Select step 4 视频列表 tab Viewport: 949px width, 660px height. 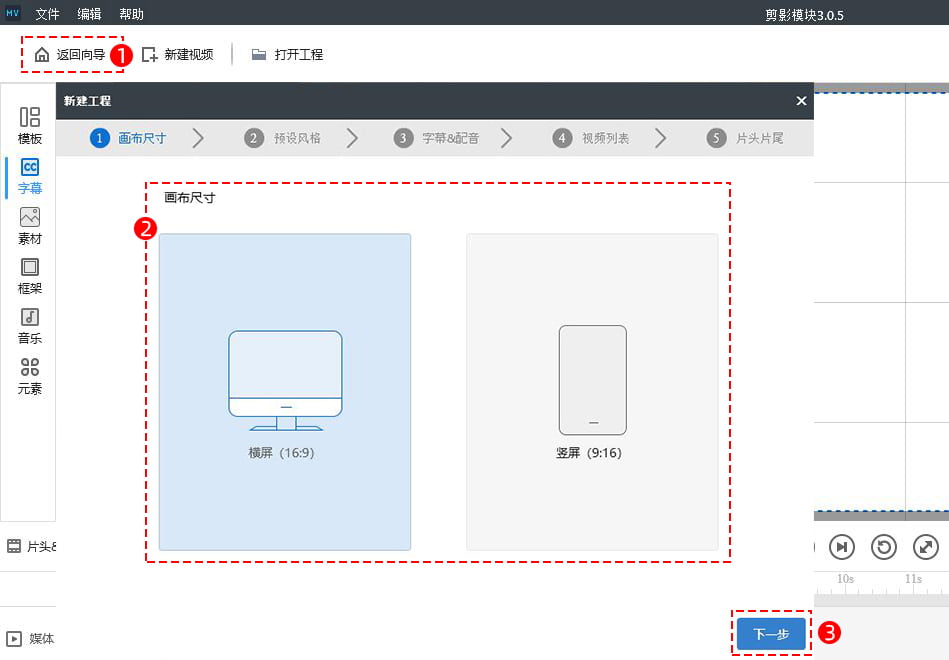pos(591,138)
